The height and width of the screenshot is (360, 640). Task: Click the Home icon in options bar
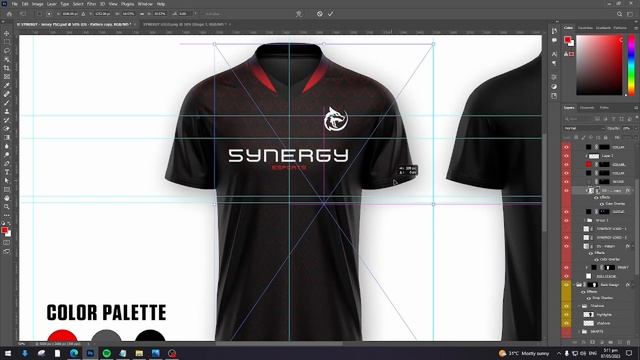click(9, 13)
